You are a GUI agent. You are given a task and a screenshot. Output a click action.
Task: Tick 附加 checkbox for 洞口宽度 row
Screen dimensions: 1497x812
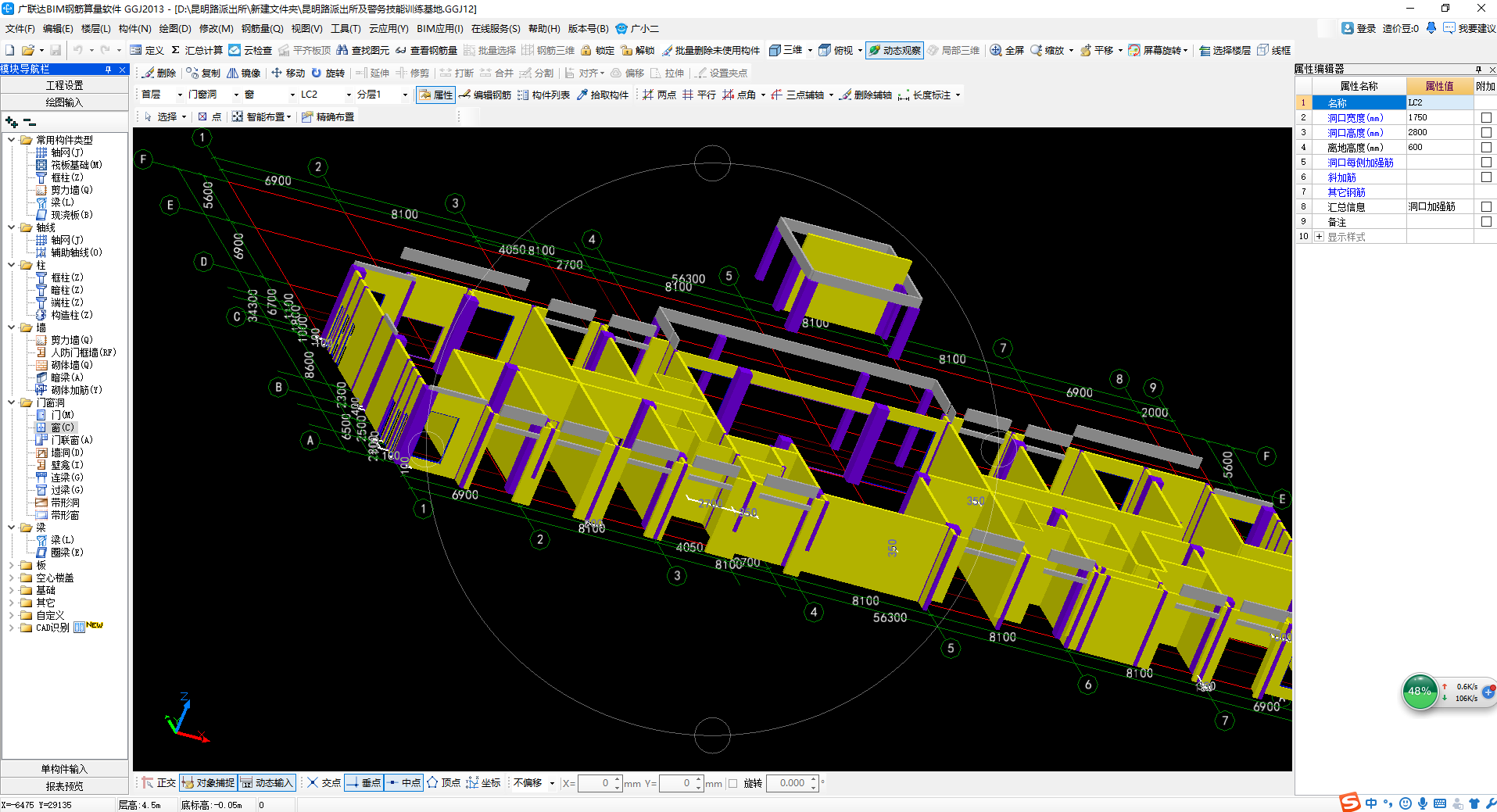(x=1486, y=117)
